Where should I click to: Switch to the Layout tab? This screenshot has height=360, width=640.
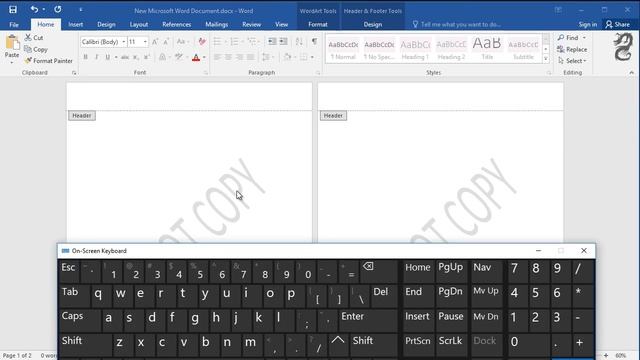(139, 24)
